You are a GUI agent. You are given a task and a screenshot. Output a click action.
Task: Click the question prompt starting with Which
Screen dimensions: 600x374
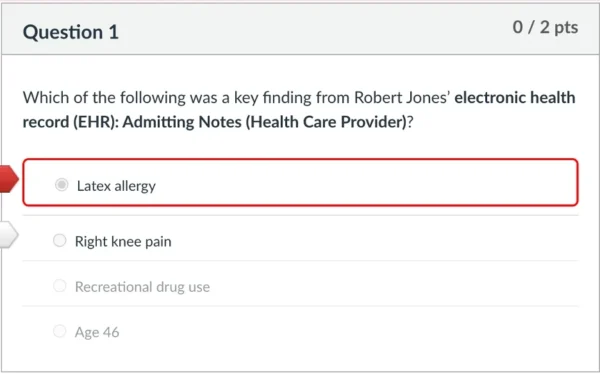coord(299,110)
